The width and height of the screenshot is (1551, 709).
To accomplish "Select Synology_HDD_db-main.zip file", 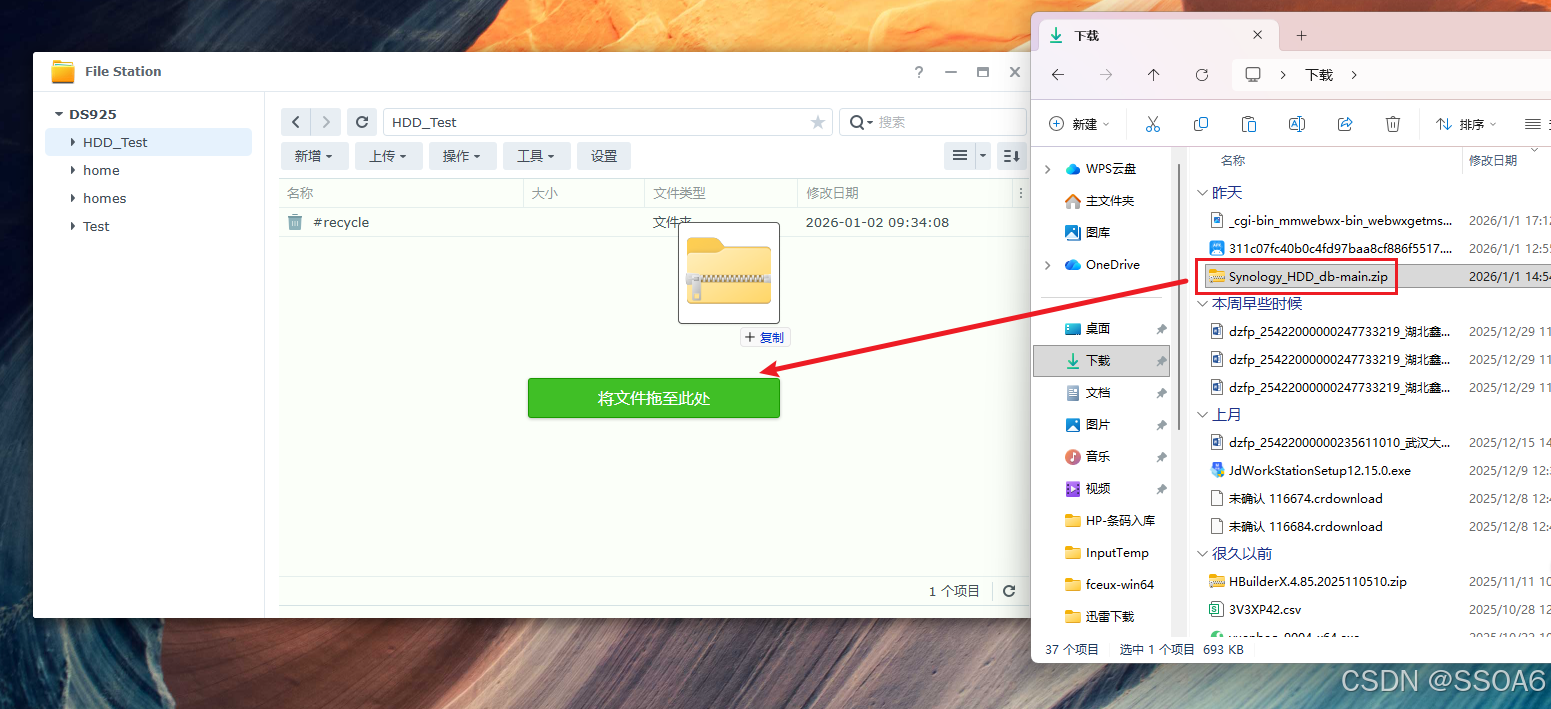I will tap(1310, 276).
